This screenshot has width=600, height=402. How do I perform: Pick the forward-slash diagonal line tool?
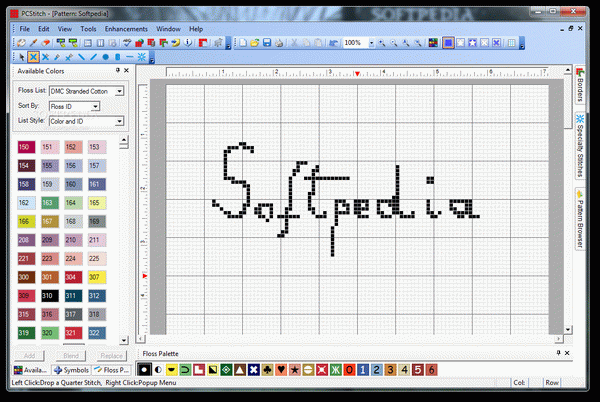pyautogui.click(x=93, y=57)
